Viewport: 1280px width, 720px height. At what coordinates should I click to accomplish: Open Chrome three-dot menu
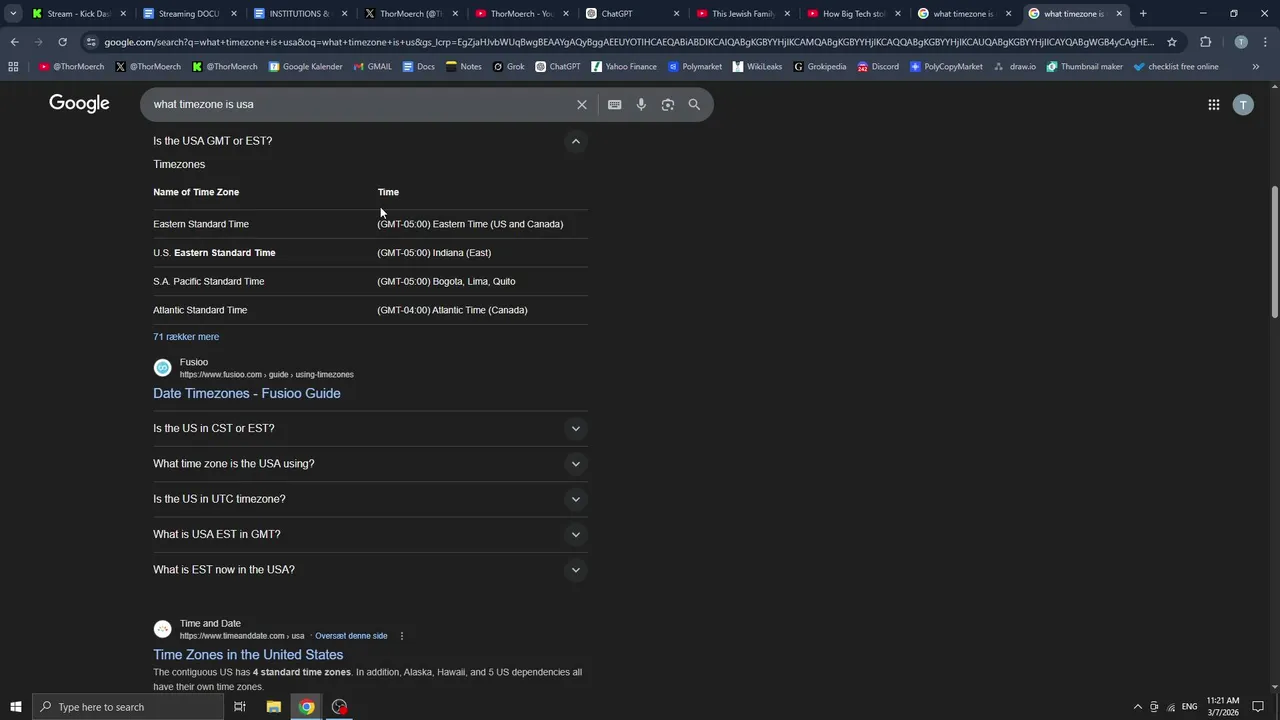pos(1265,42)
